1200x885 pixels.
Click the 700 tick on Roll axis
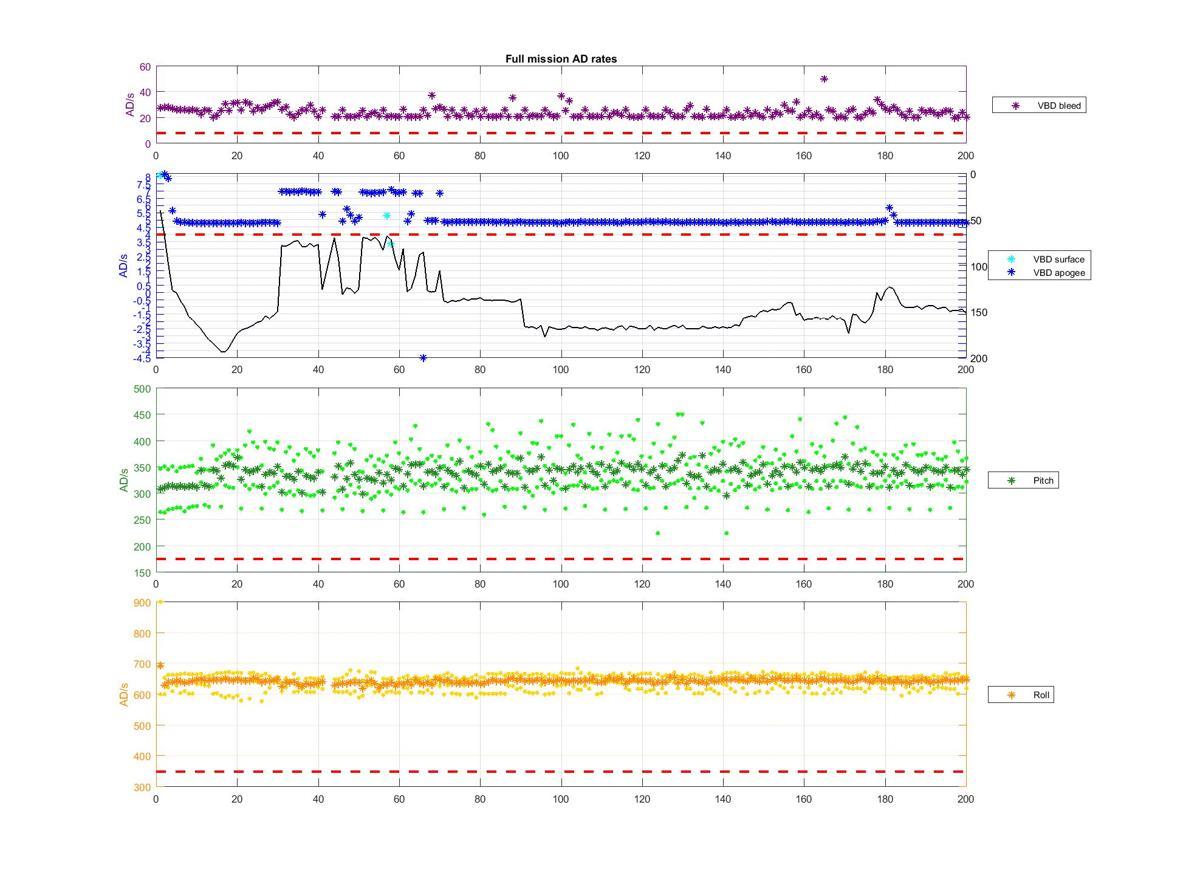click(142, 665)
